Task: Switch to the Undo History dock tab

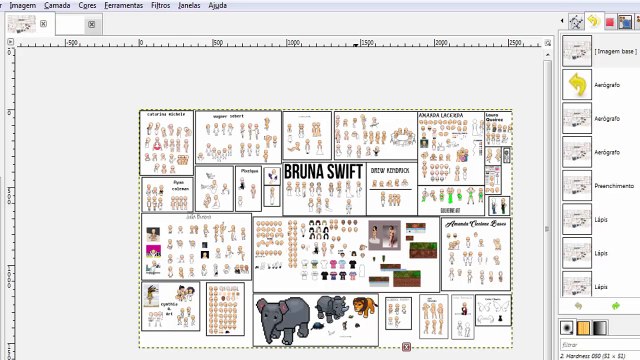Action: pyautogui.click(x=593, y=21)
